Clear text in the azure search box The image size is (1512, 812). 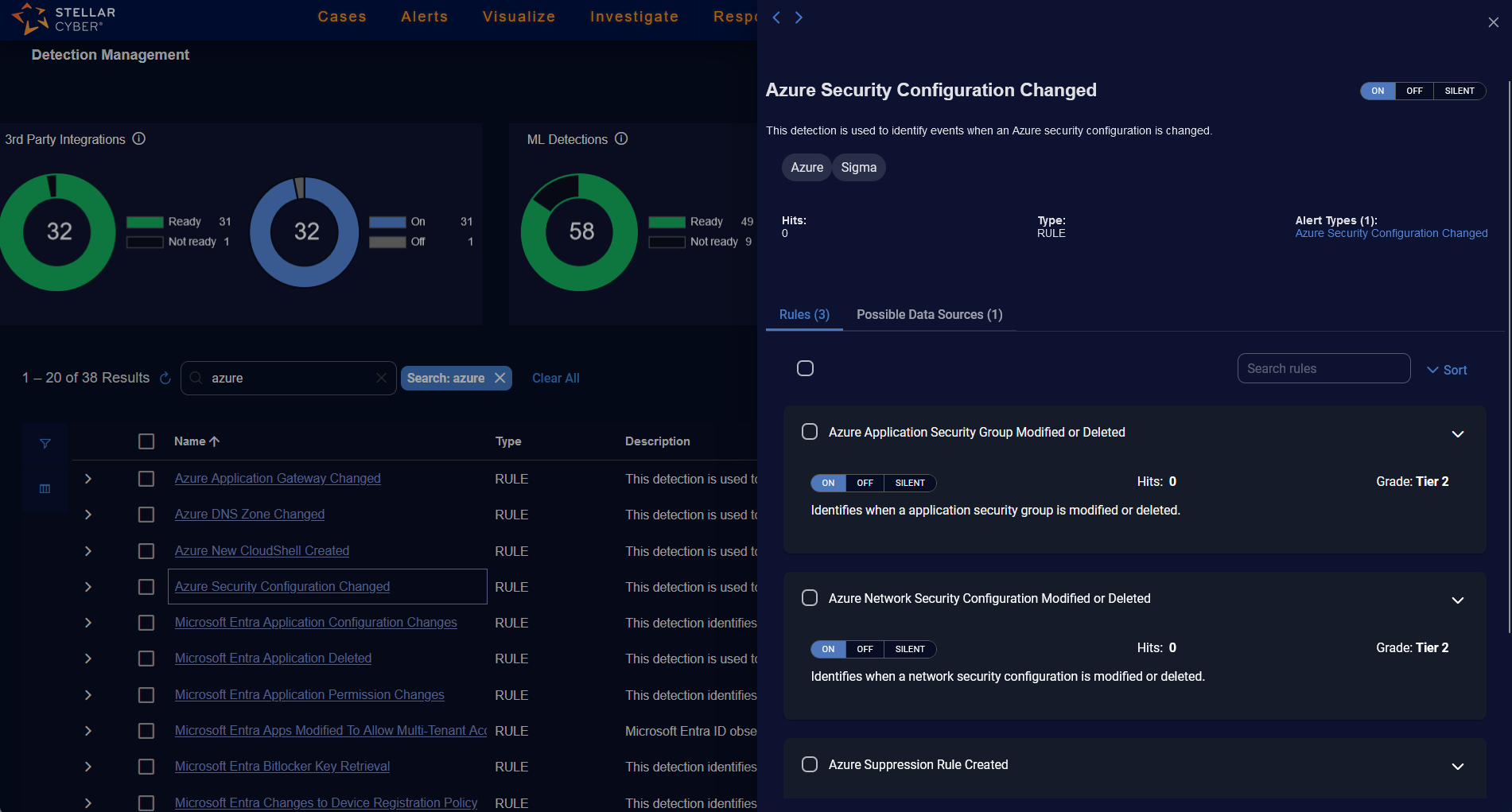pos(381,378)
